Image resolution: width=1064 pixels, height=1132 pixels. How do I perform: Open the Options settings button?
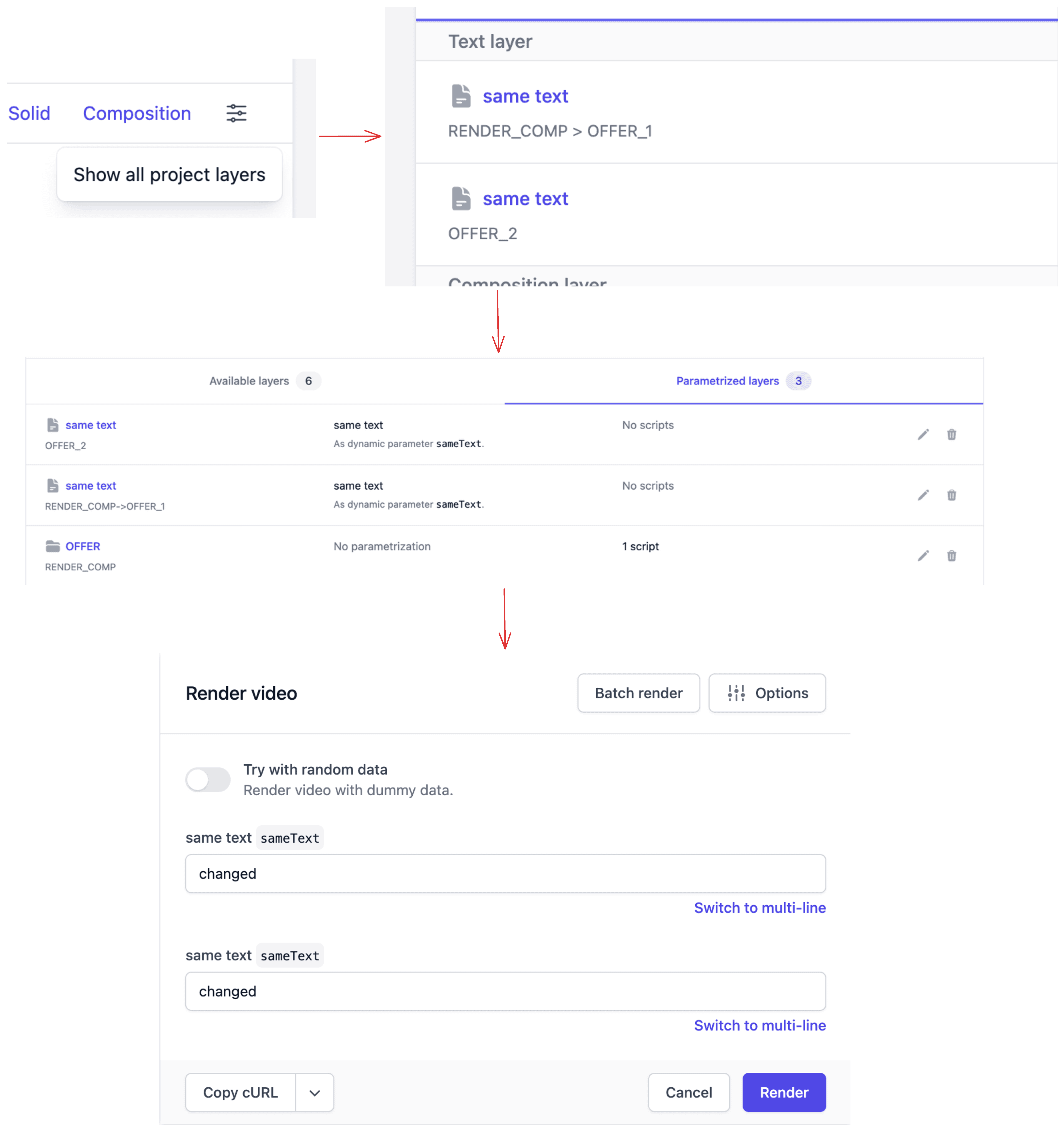(767, 693)
